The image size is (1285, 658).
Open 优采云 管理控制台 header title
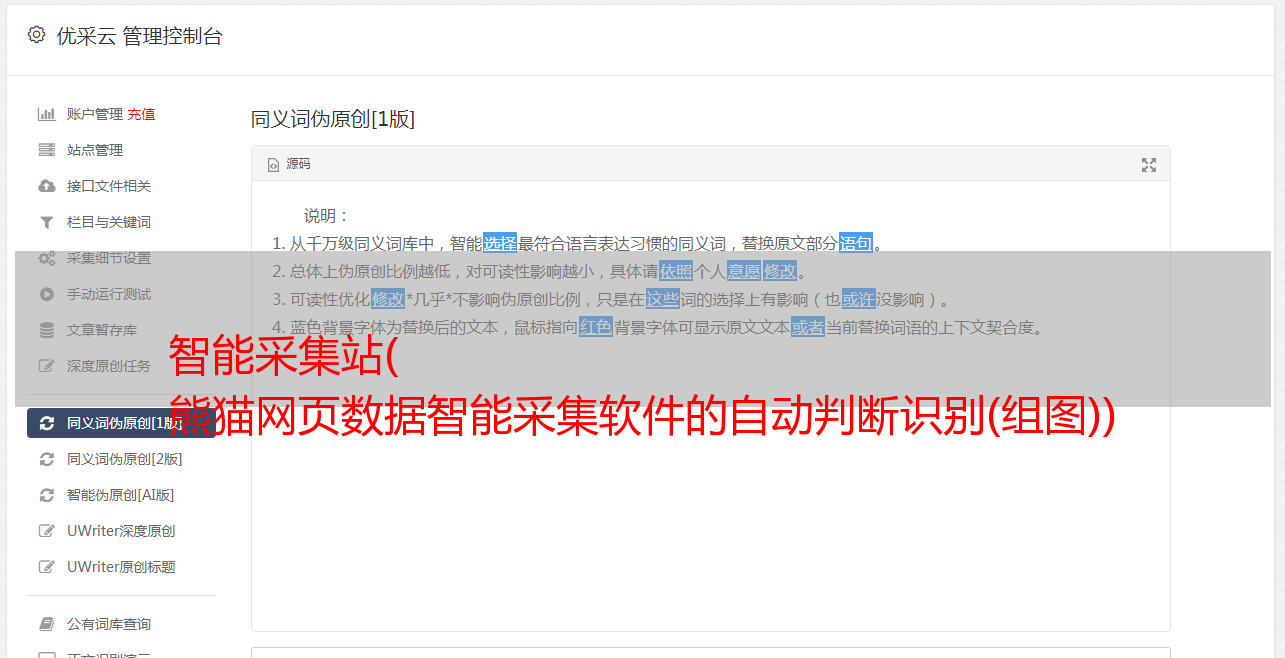[139, 36]
